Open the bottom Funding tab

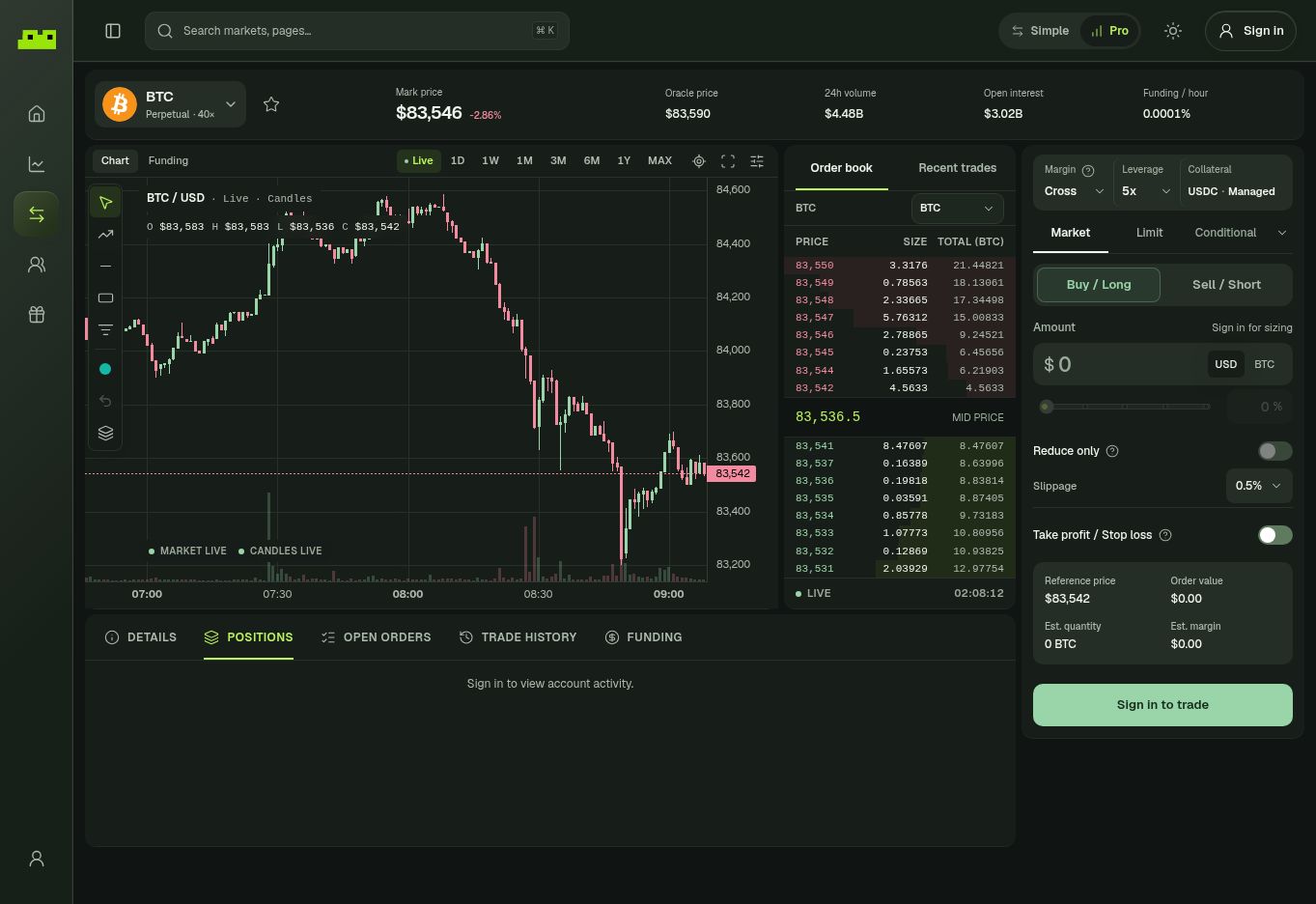pos(643,637)
